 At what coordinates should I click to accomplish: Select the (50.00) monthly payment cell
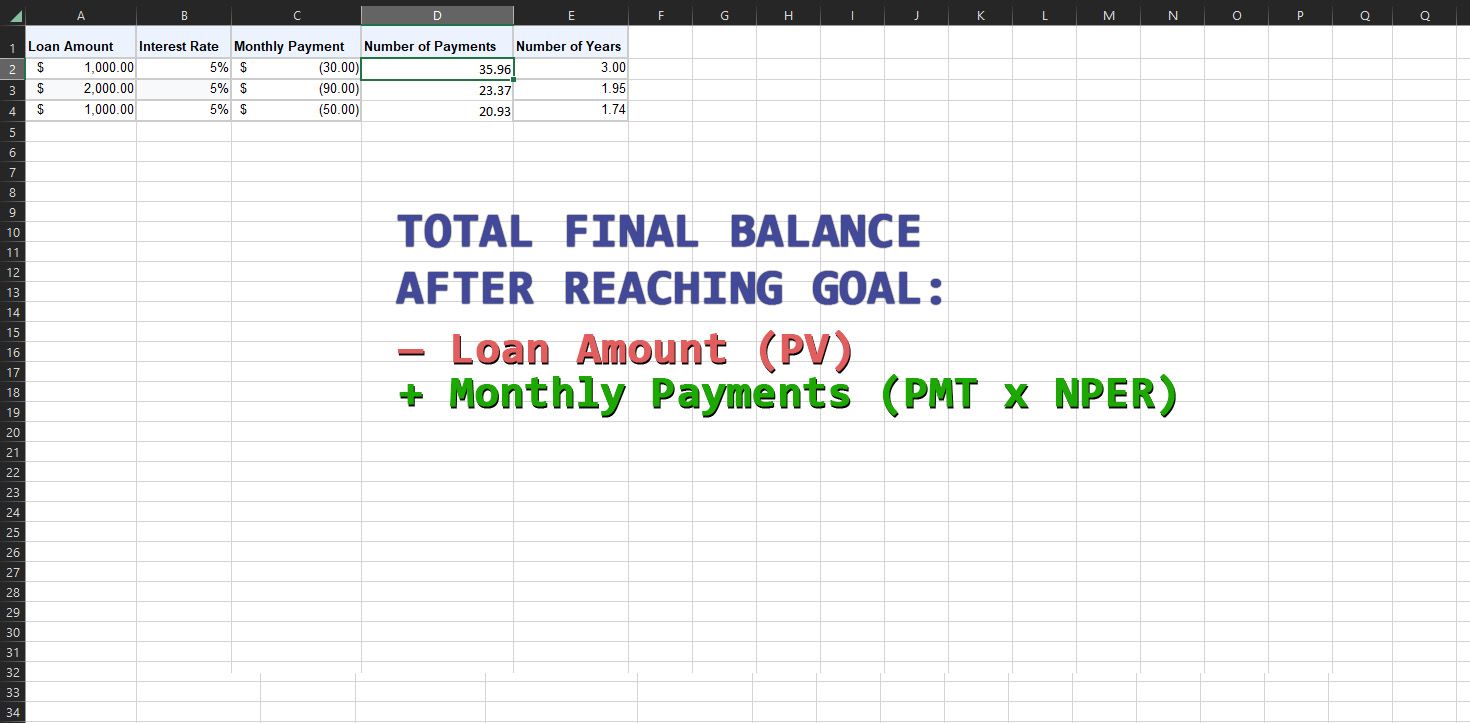296,110
